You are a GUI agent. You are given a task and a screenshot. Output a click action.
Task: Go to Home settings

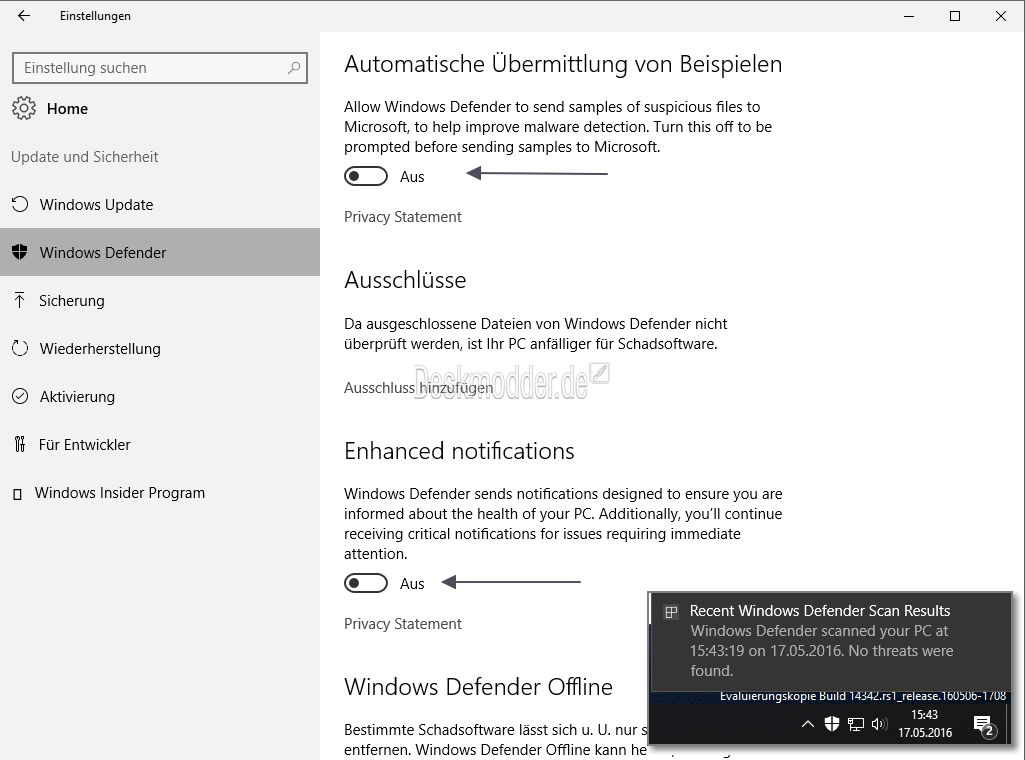[x=67, y=108]
